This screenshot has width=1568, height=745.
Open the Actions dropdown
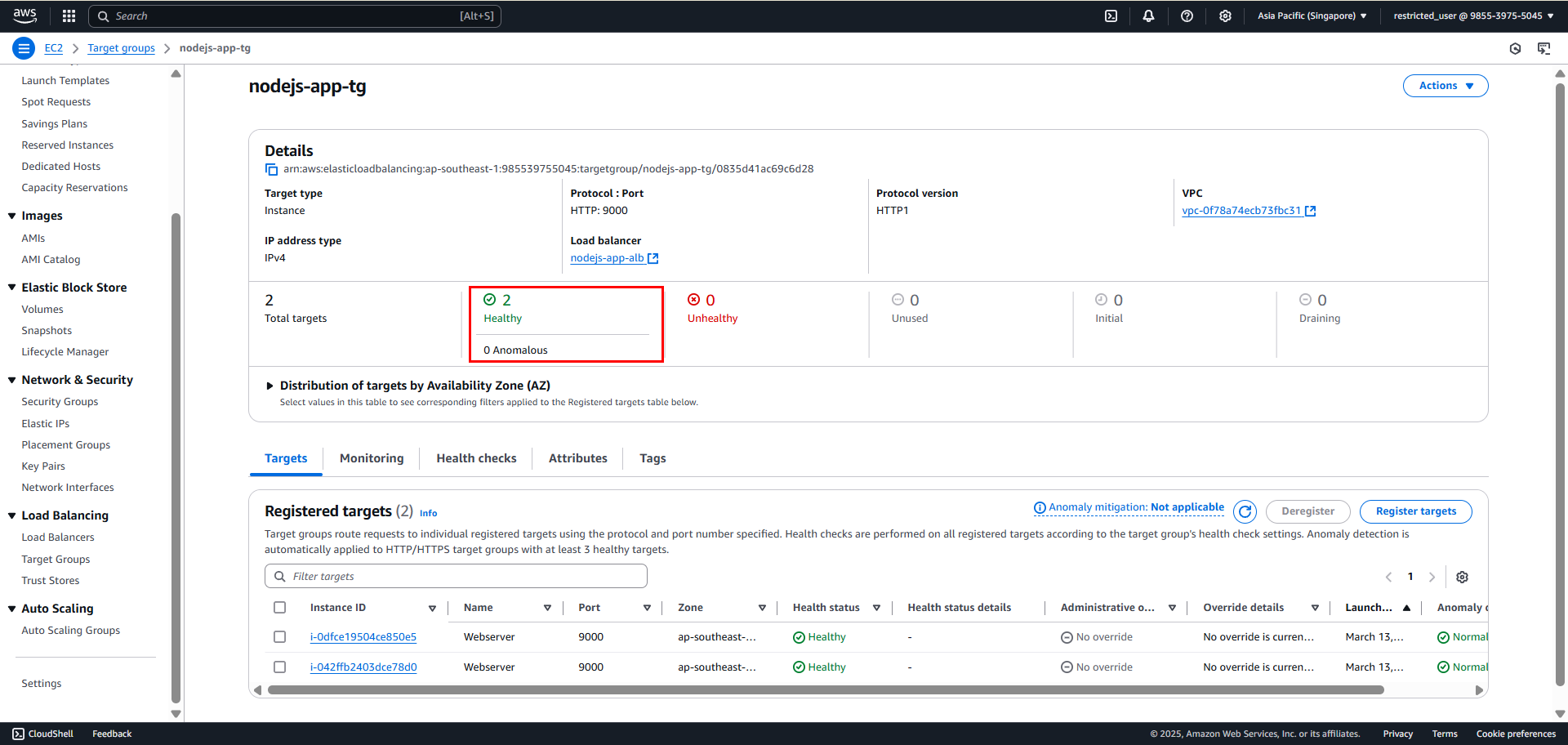(1445, 86)
